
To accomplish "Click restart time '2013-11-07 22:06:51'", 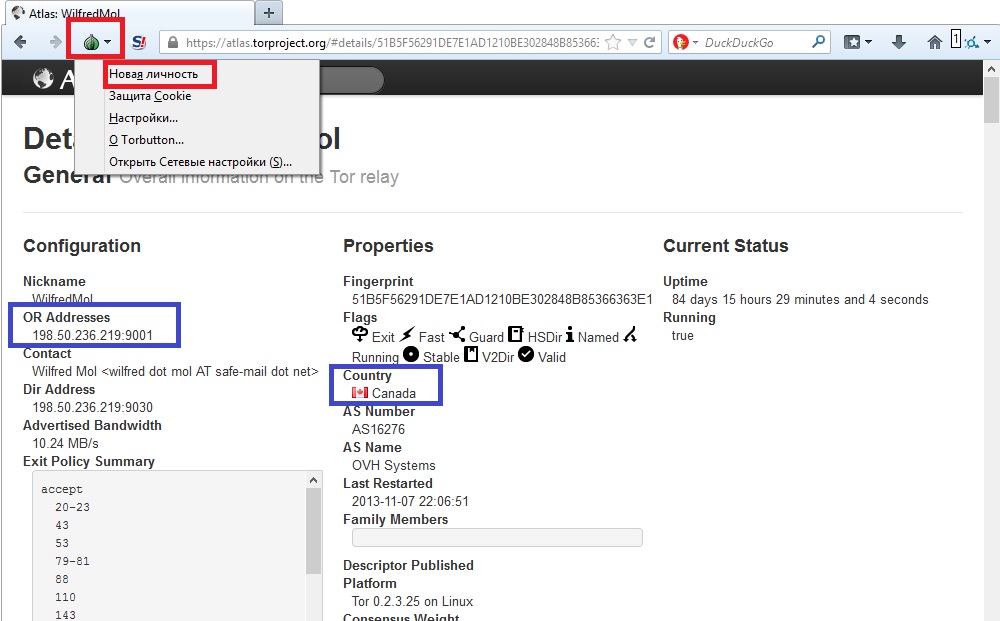I will pyautogui.click(x=410, y=501).
